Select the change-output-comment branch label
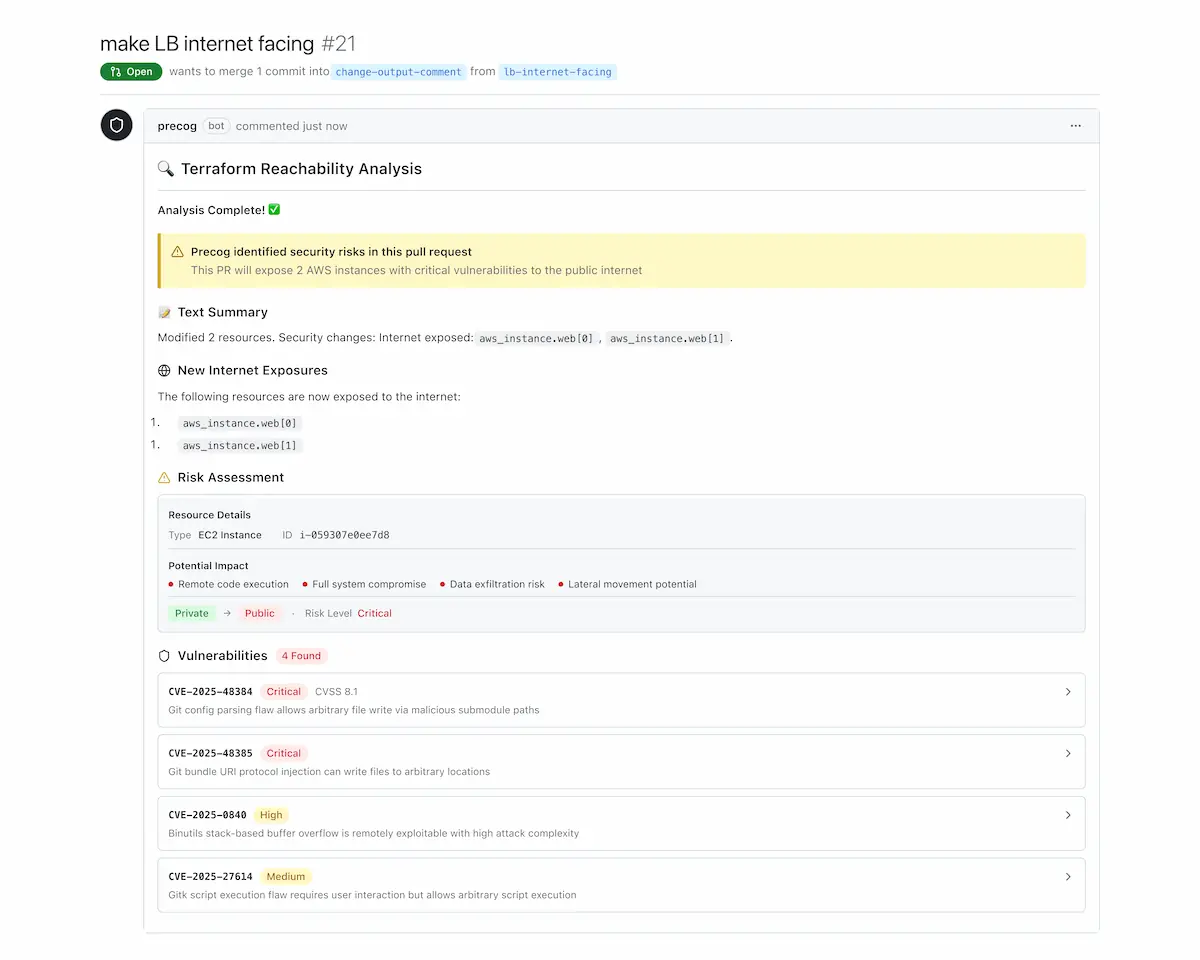The image size is (1200, 960). [398, 71]
